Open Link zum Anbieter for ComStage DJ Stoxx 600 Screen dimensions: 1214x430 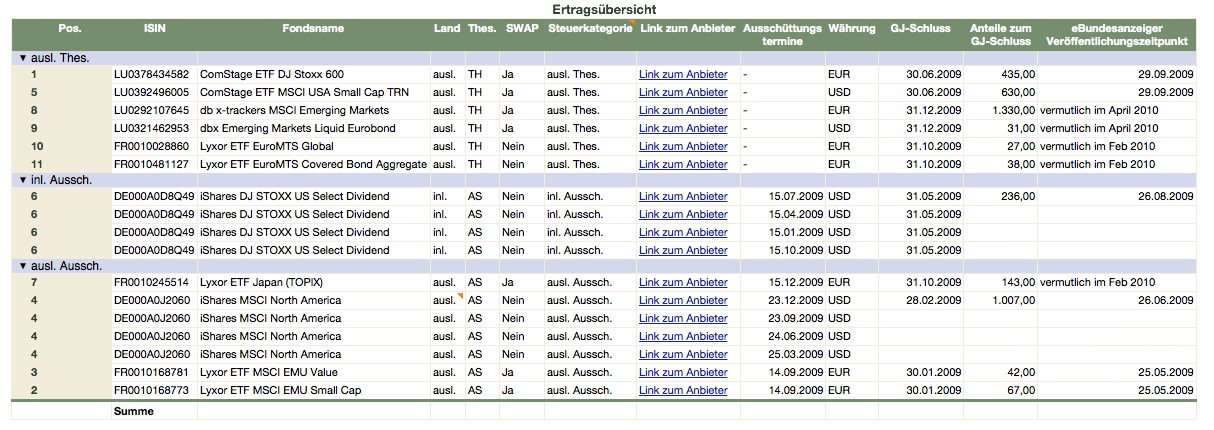(683, 74)
